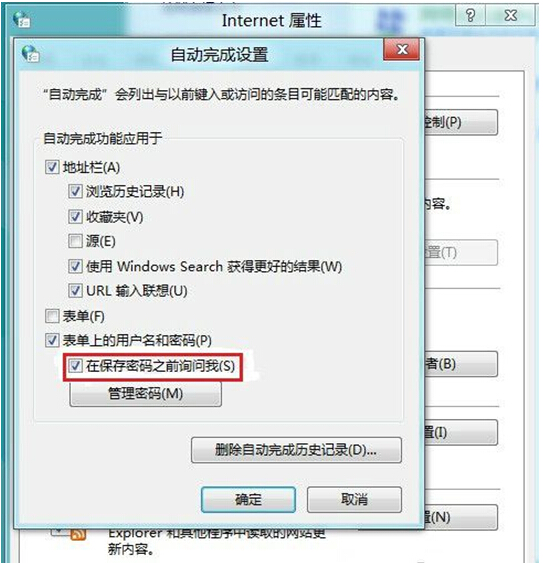This screenshot has width=543, height=563.
Task: Toggle 使用 Windows Search 获得更好的结果 checkbox
Action: point(75,266)
